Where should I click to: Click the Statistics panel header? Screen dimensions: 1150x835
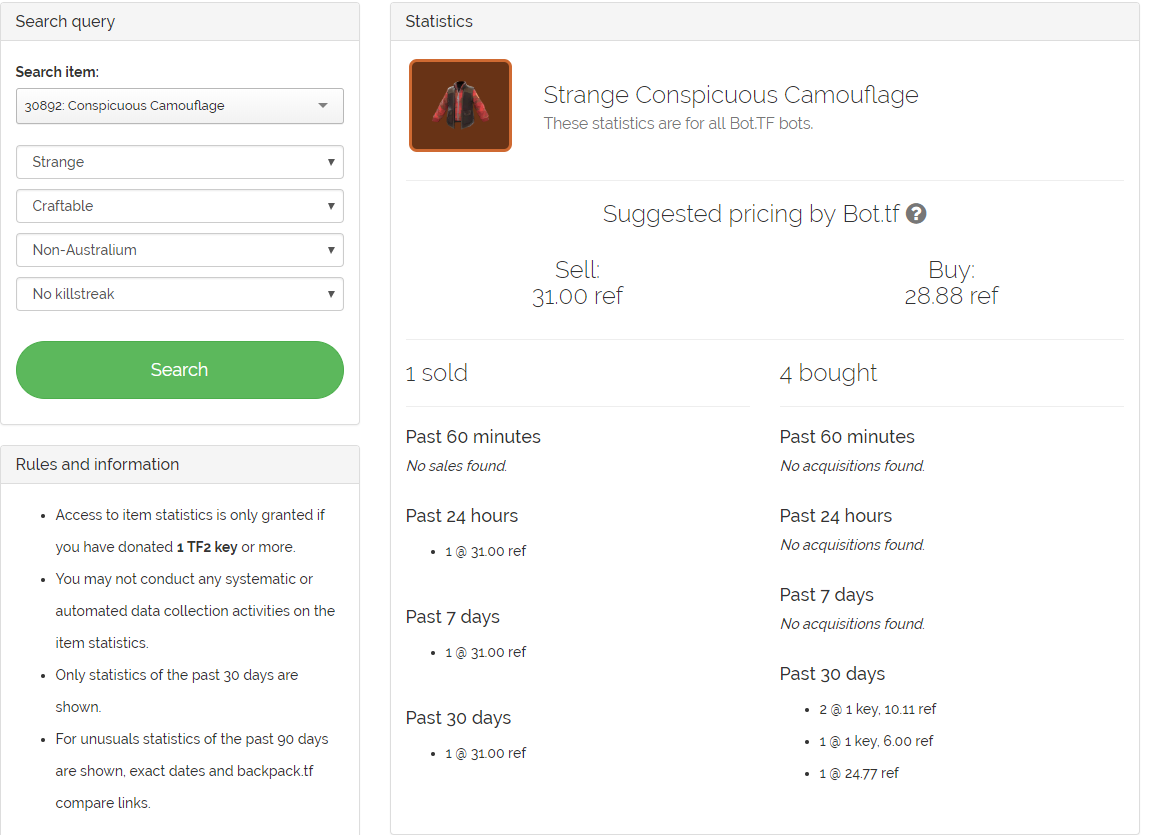[x=439, y=22]
